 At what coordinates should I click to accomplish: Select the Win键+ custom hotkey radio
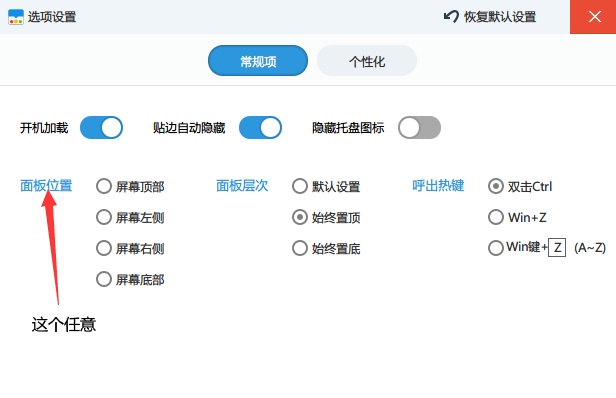(496, 248)
